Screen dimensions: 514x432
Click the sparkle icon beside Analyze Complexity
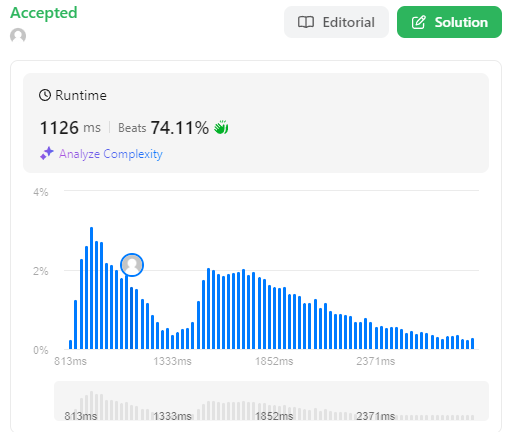click(x=47, y=153)
